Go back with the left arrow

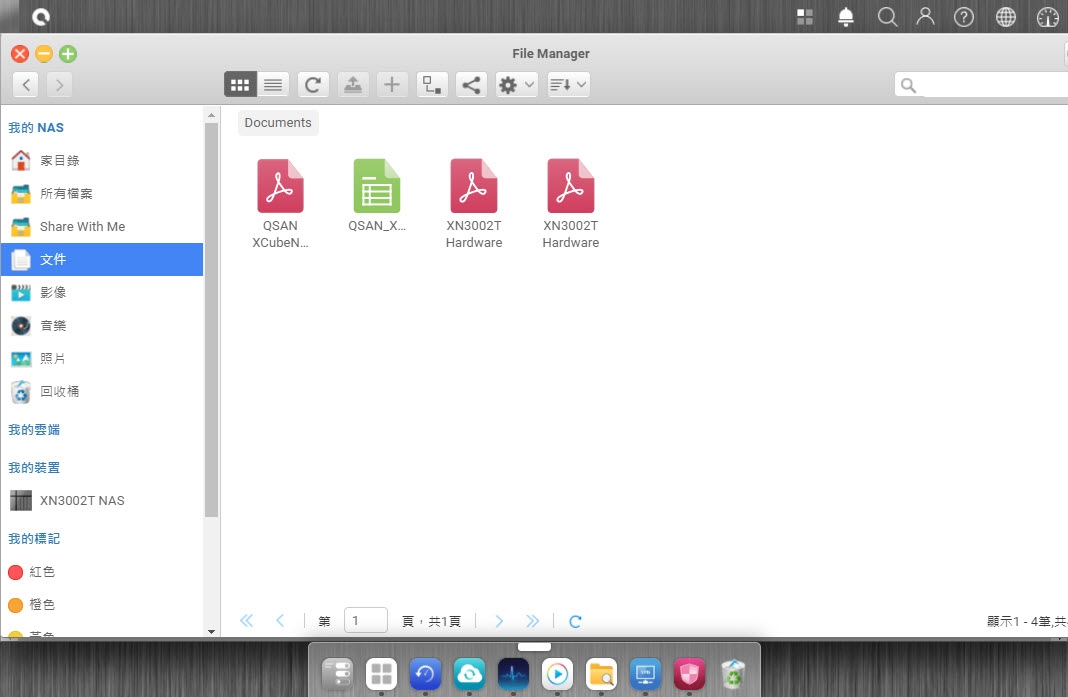click(26, 84)
